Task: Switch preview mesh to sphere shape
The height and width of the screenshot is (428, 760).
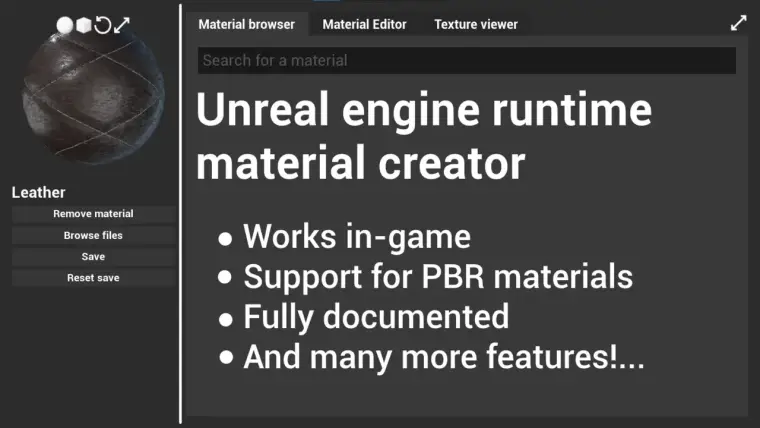Action: tap(65, 25)
